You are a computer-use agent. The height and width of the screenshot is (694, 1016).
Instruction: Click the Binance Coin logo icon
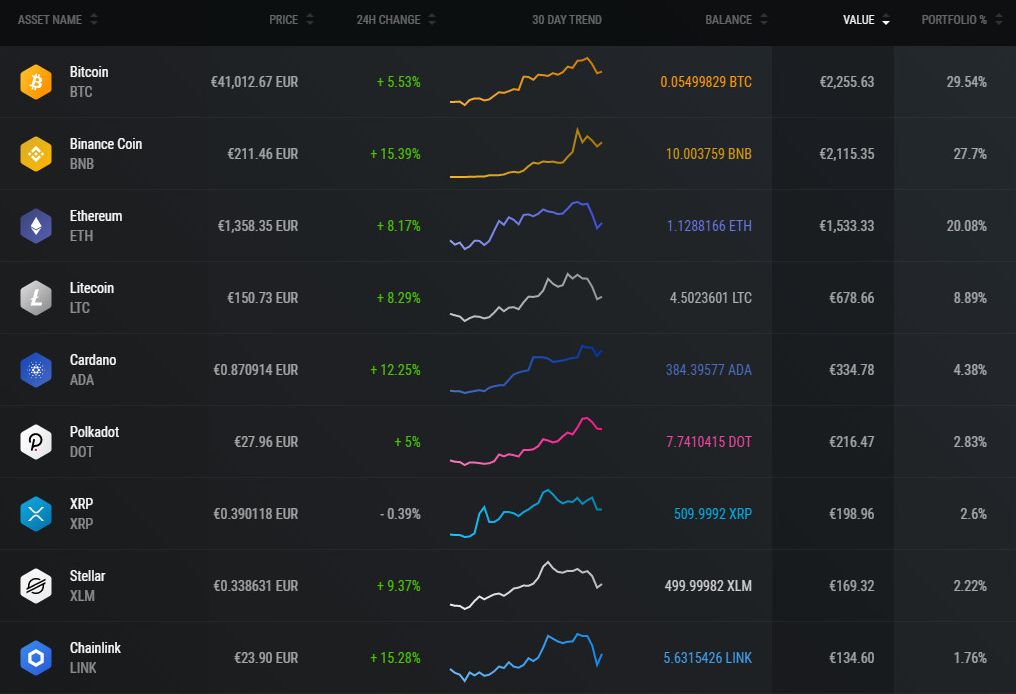point(36,154)
